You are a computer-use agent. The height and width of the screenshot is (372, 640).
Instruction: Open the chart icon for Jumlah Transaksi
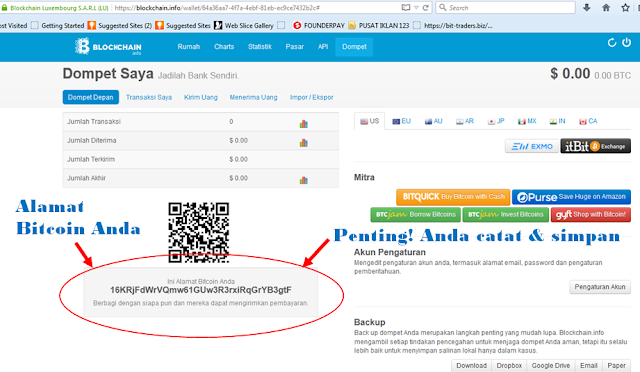pyautogui.click(x=303, y=124)
